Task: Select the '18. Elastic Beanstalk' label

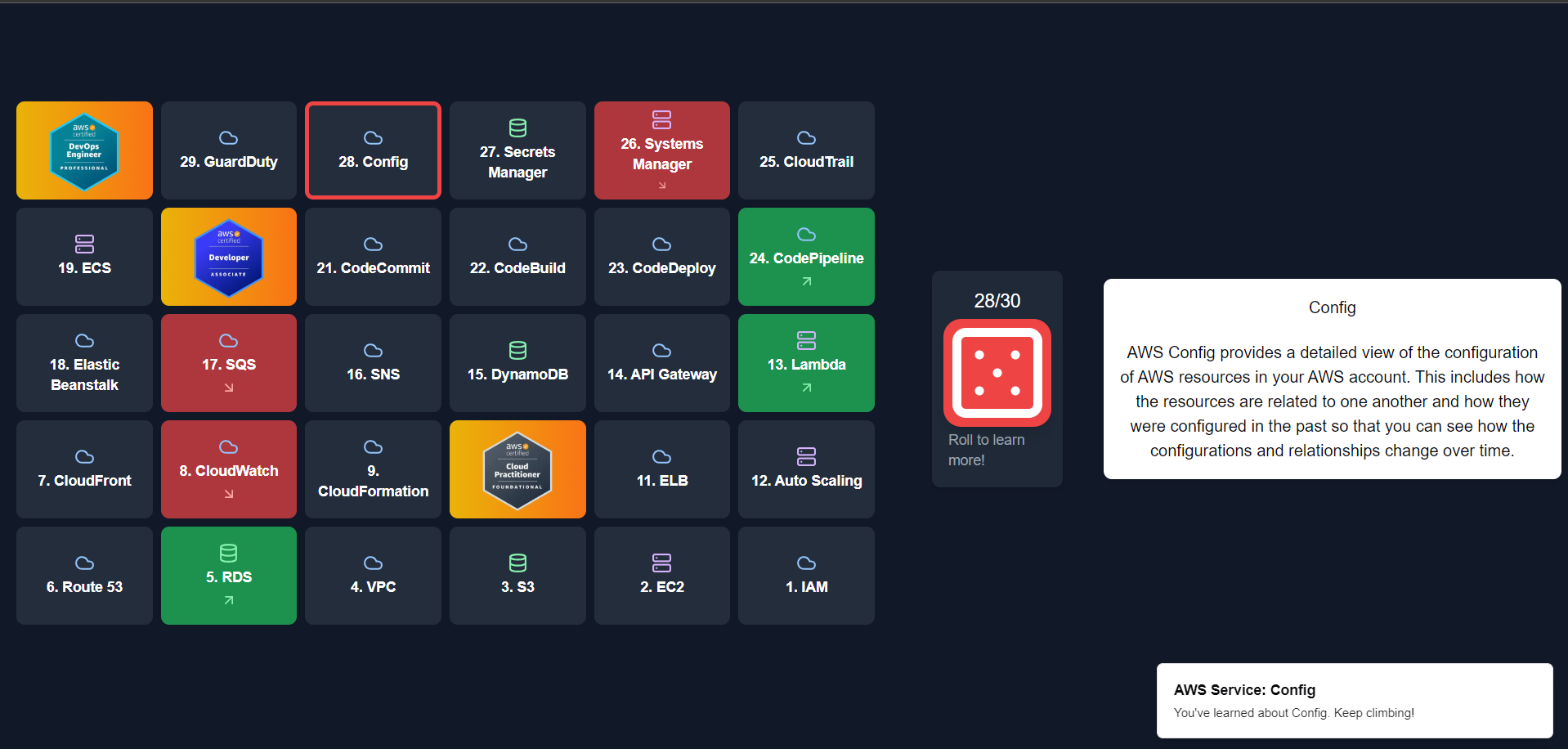Action: coord(84,374)
